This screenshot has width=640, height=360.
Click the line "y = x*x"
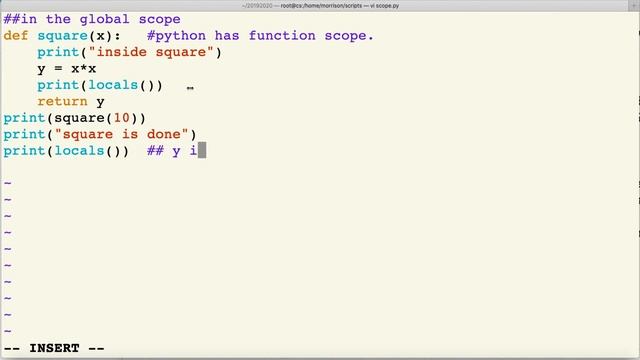click(67, 69)
